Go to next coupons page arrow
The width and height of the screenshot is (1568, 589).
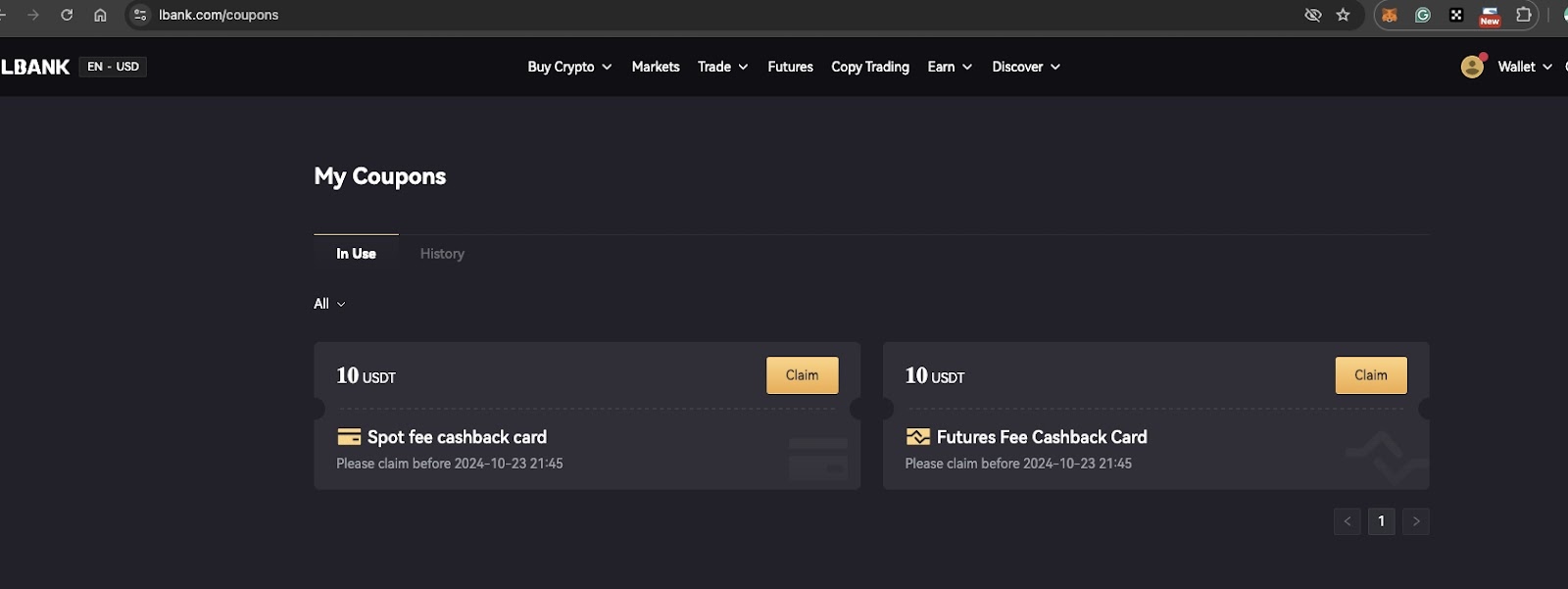click(1415, 521)
